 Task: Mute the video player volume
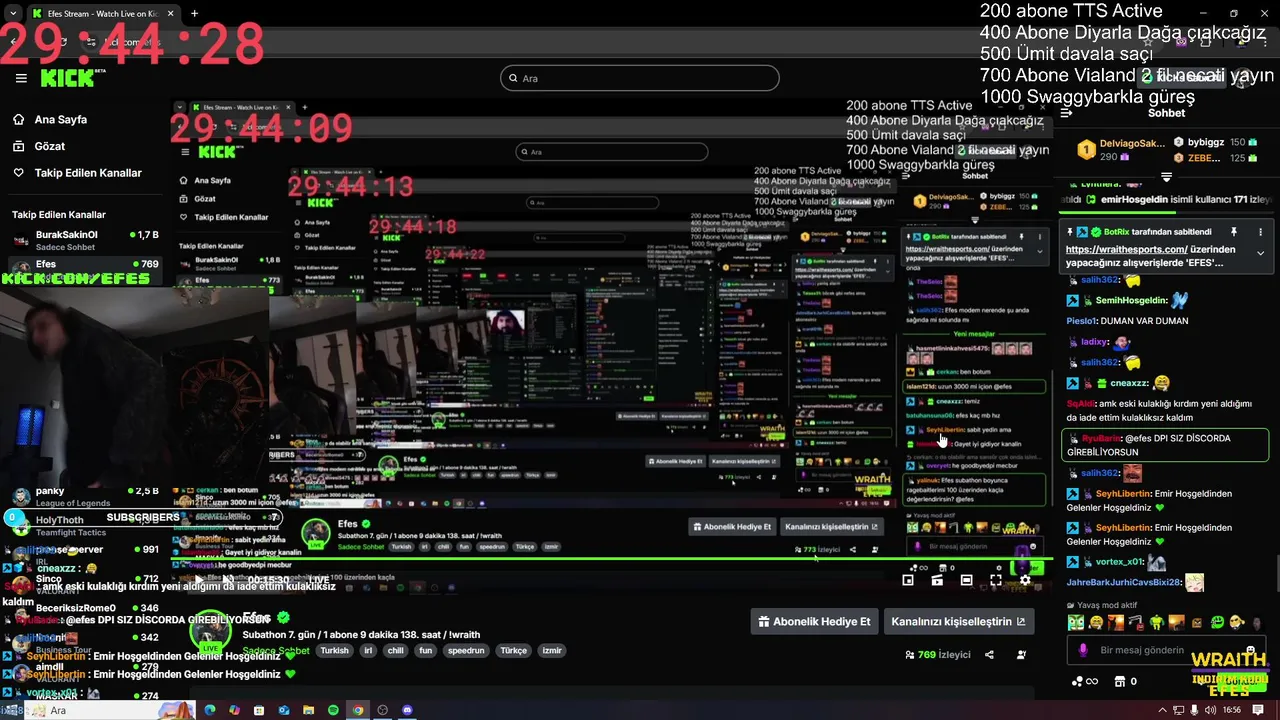228,580
